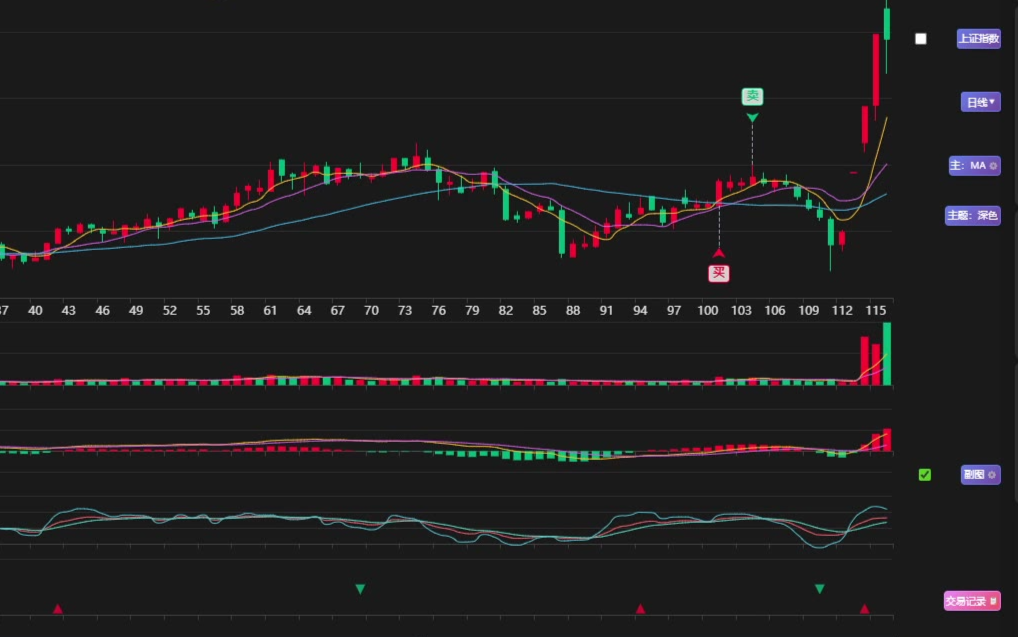
Task: Select red up arrow above 买 label
Action: point(719,253)
